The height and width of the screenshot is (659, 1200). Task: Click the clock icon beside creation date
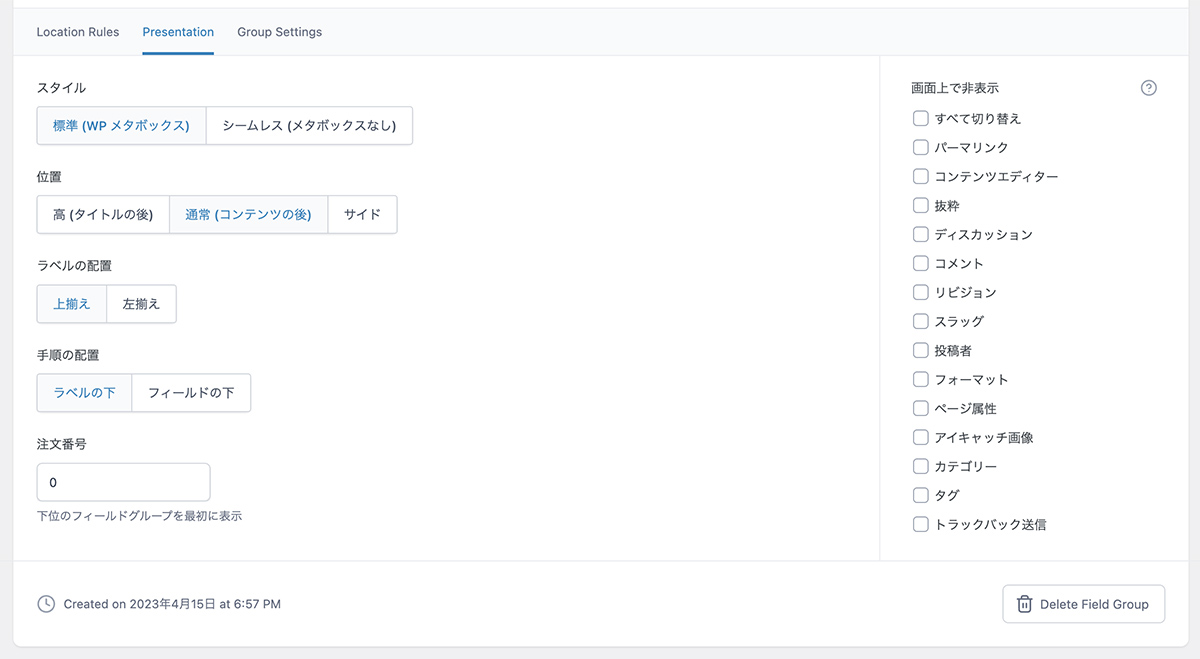tap(46, 604)
